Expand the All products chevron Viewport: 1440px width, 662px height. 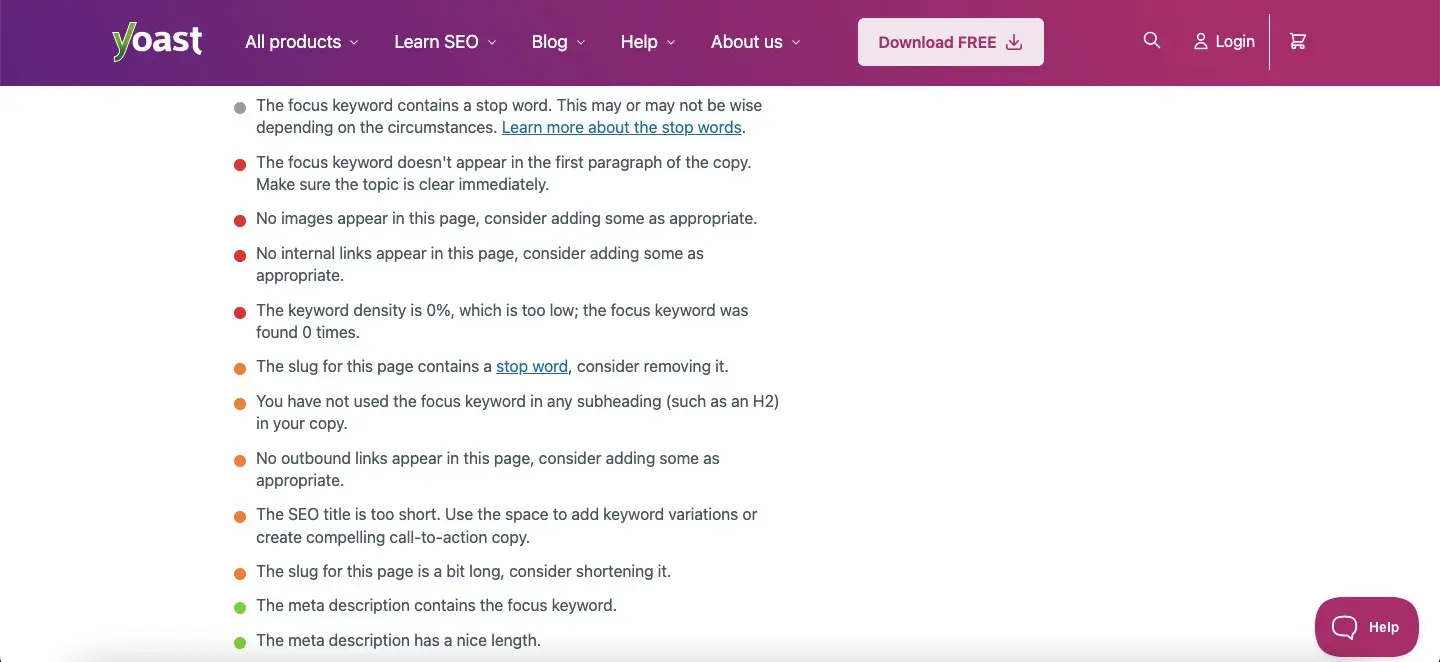pyautogui.click(x=353, y=42)
